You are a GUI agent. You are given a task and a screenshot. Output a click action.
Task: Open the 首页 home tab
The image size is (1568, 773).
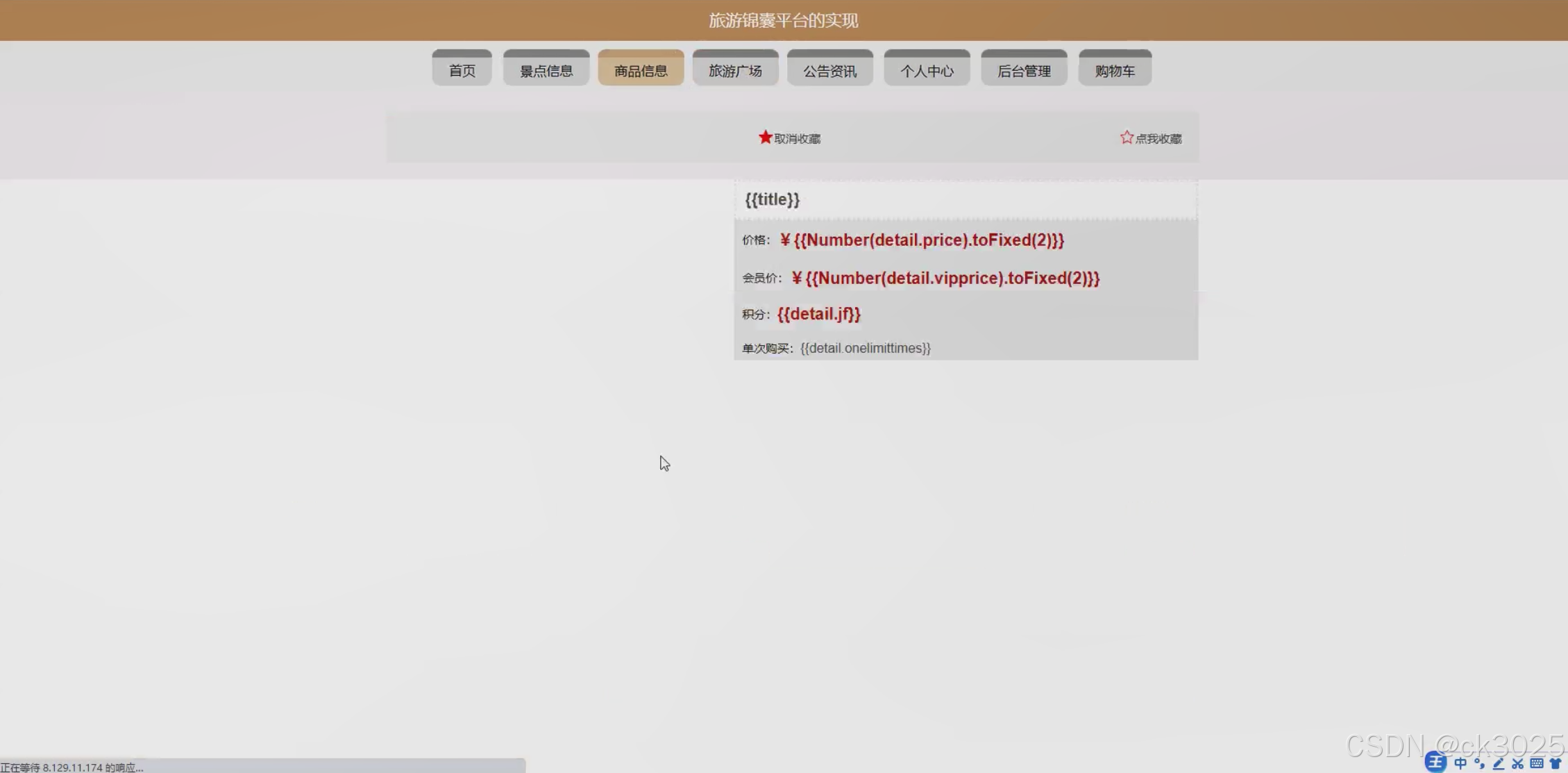tap(462, 70)
